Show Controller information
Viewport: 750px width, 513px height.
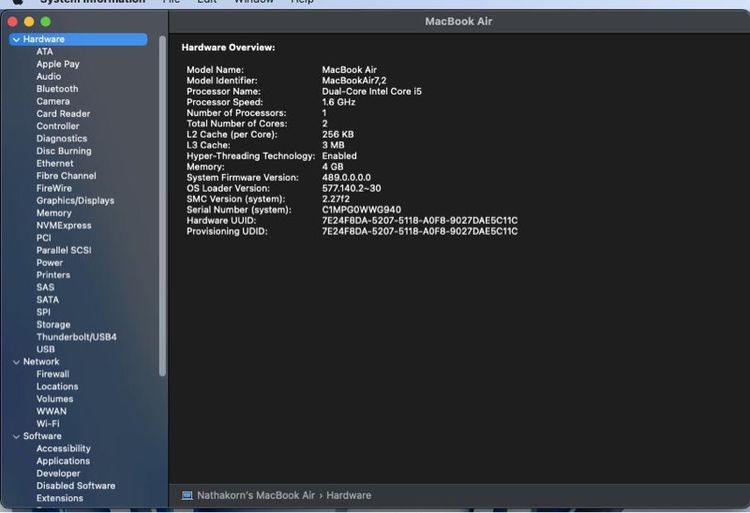click(58, 126)
